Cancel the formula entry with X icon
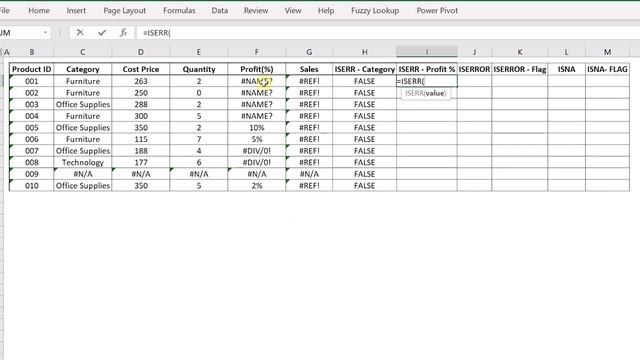This screenshot has width=640, height=360. pyautogui.click(x=80, y=33)
